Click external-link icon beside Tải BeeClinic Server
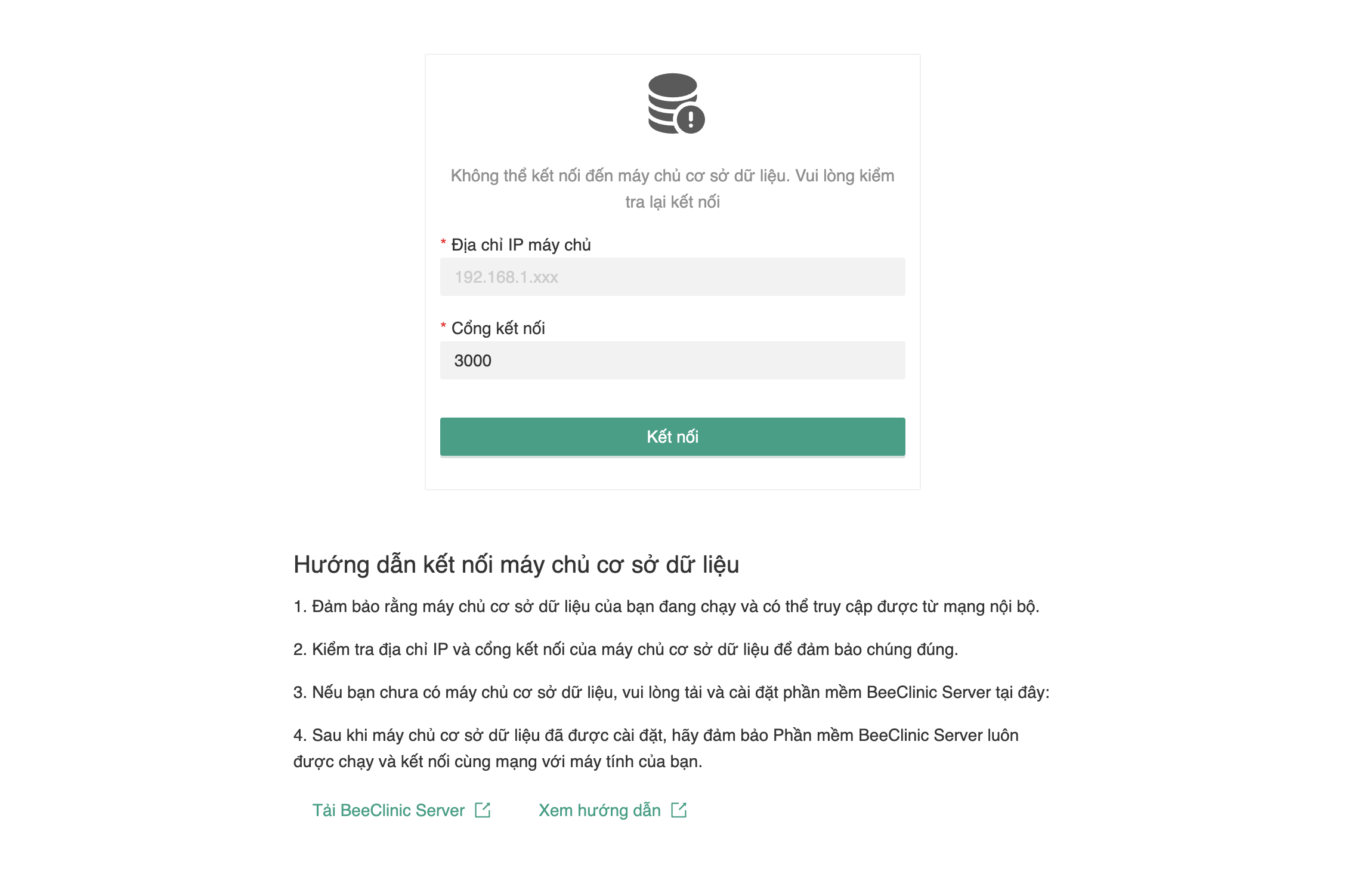Screen dimensions: 1348x896 click(x=483, y=810)
